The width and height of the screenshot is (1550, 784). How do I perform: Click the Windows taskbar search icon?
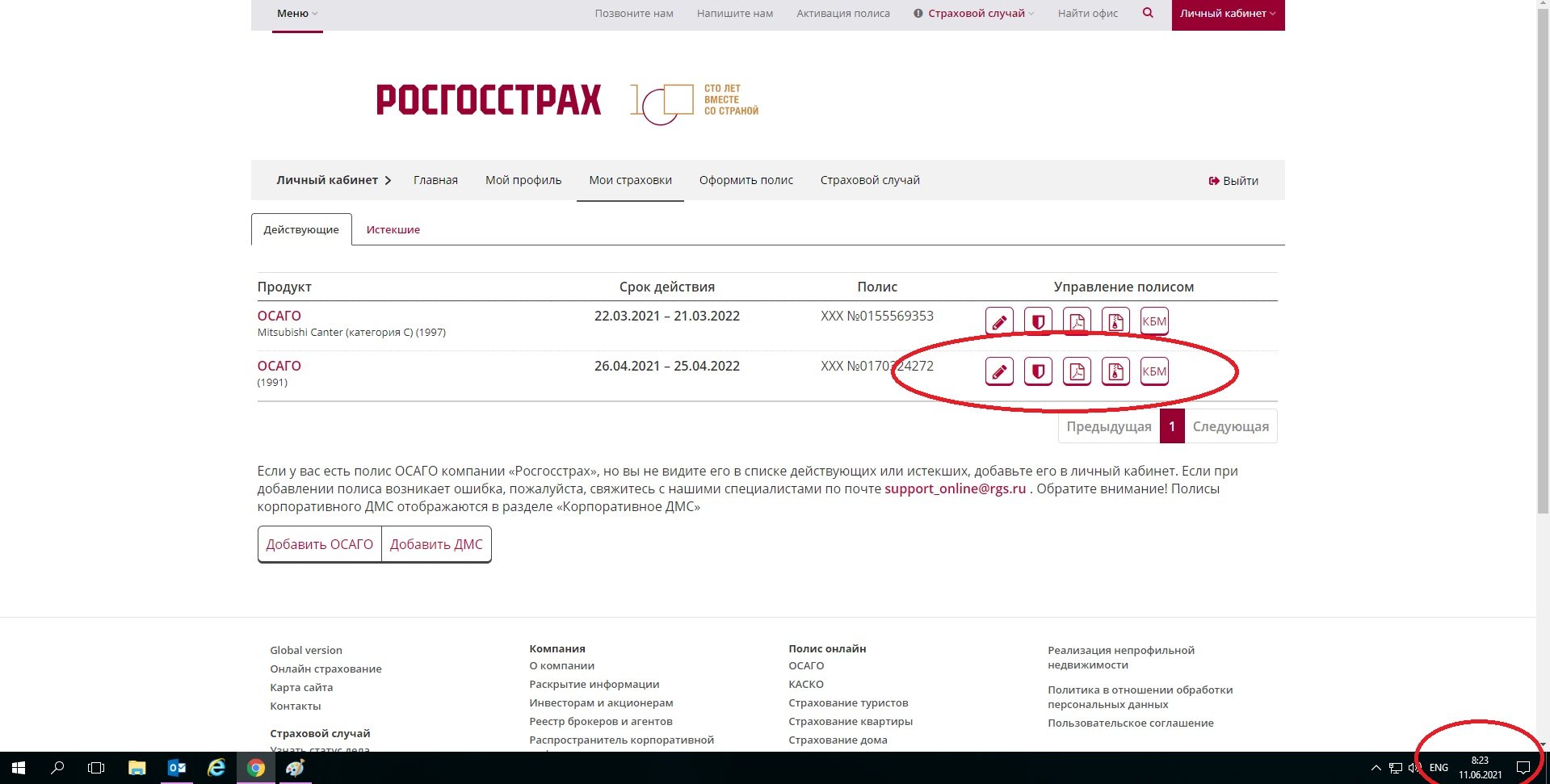coord(57,768)
